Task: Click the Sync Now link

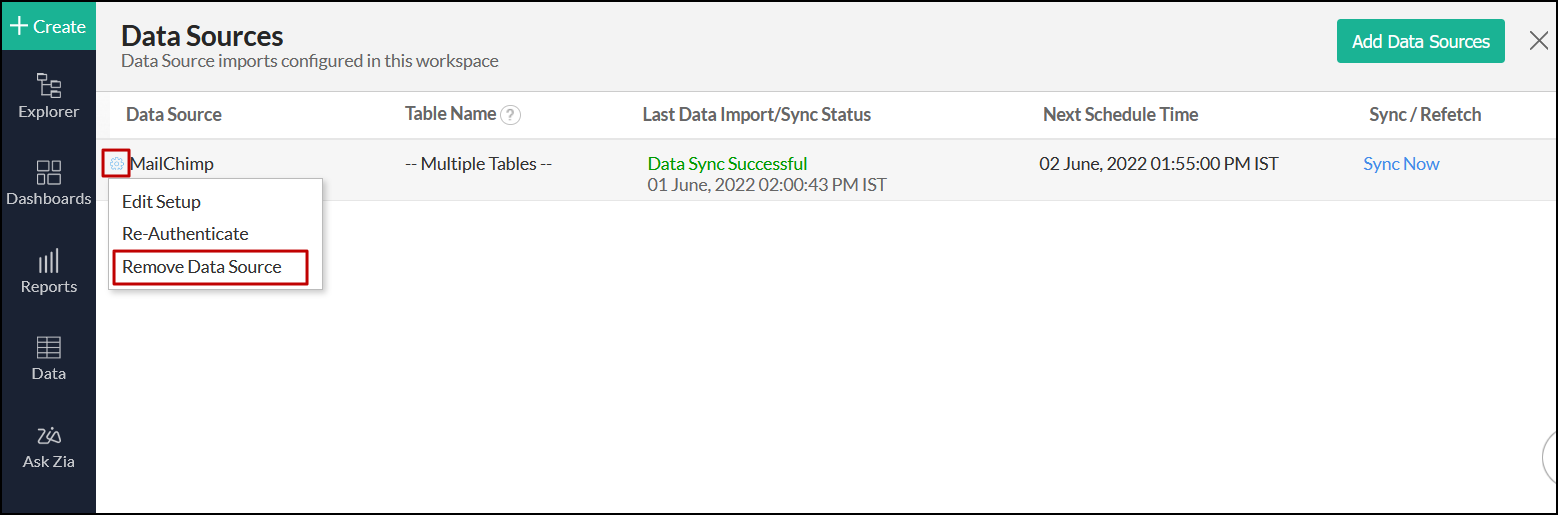Action: coord(1401,164)
